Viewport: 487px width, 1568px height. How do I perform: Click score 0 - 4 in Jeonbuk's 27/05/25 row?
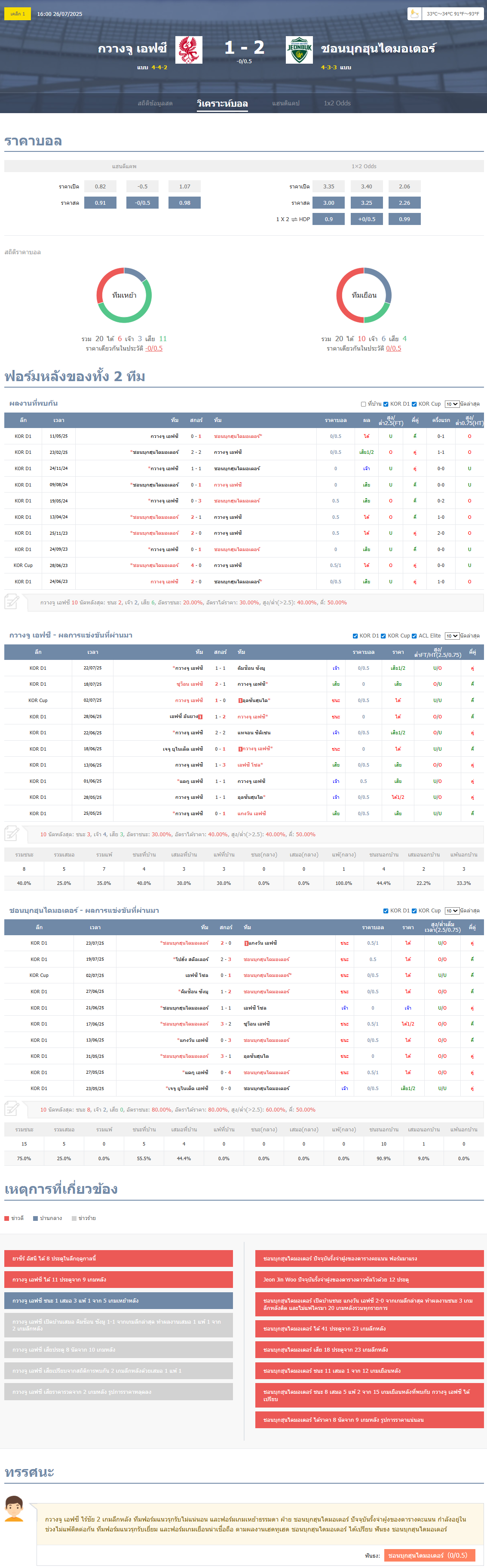tap(226, 1073)
